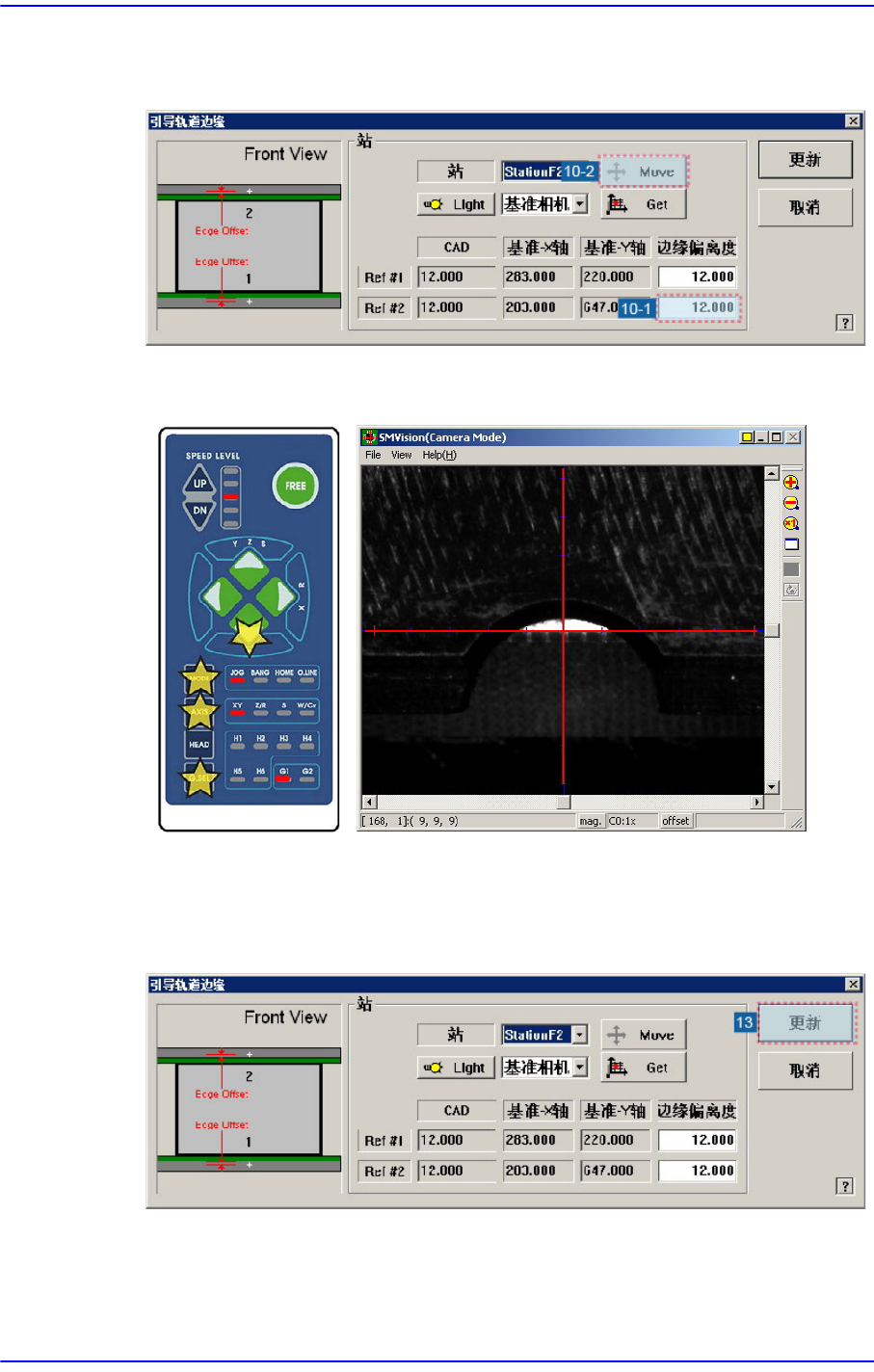
Task: Click 取消 (cancel) in the upper dialog
Action: tap(806, 207)
